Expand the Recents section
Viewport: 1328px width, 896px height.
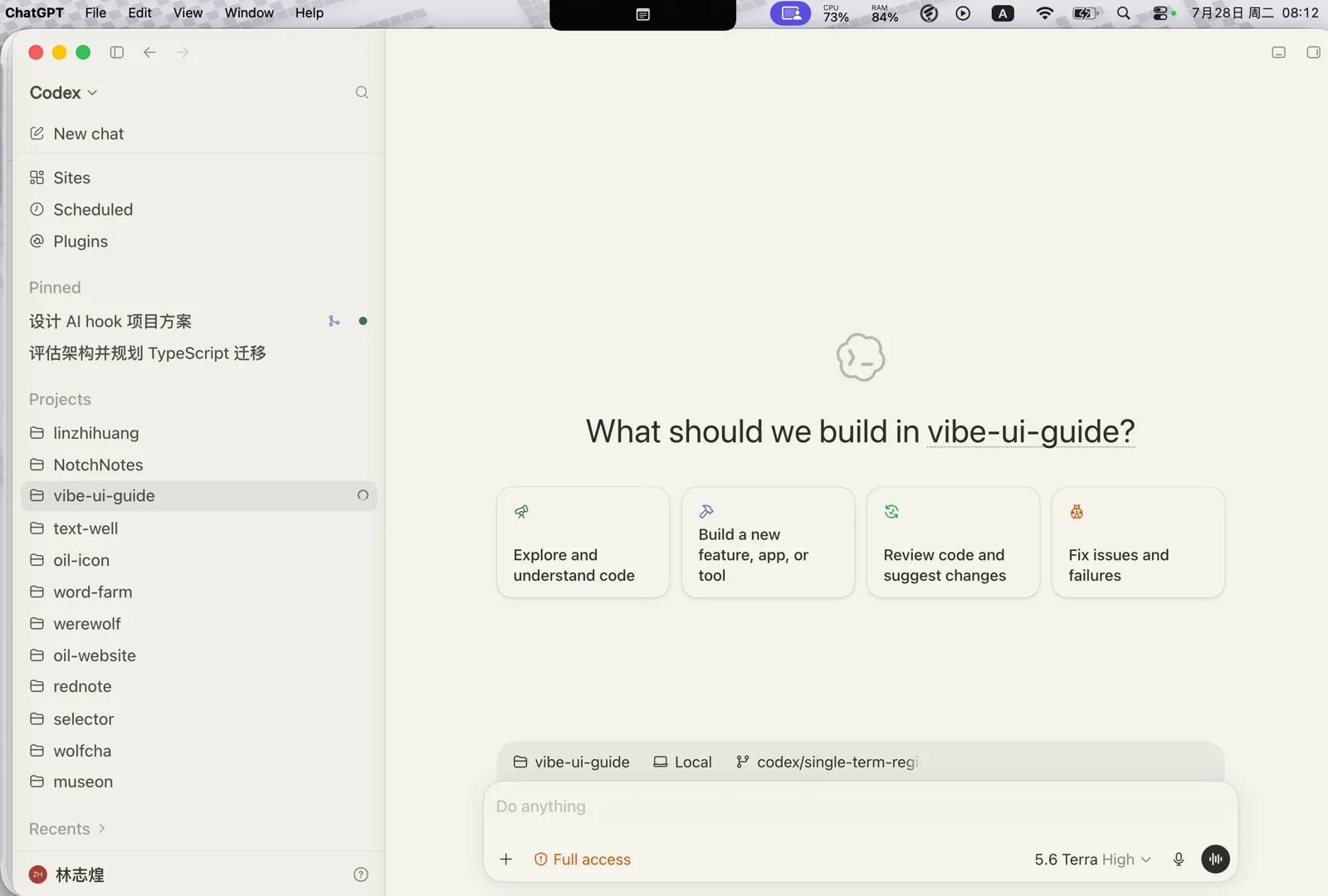(x=67, y=829)
